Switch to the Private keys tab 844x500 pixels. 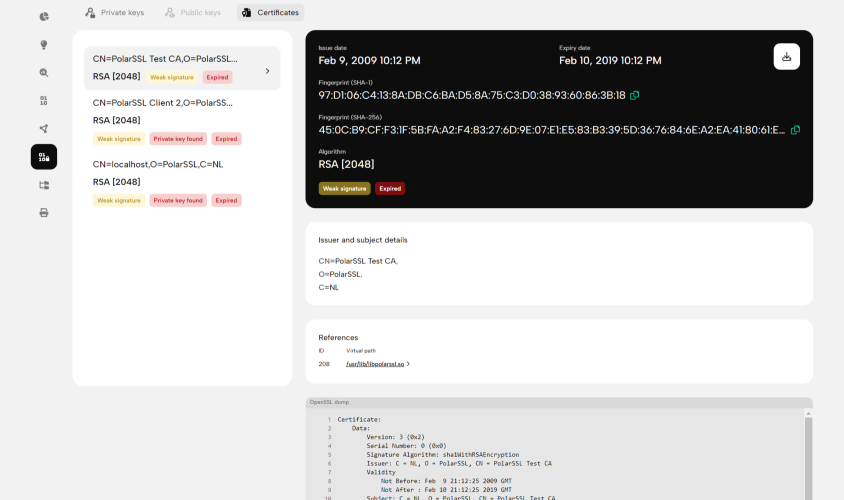coord(115,12)
